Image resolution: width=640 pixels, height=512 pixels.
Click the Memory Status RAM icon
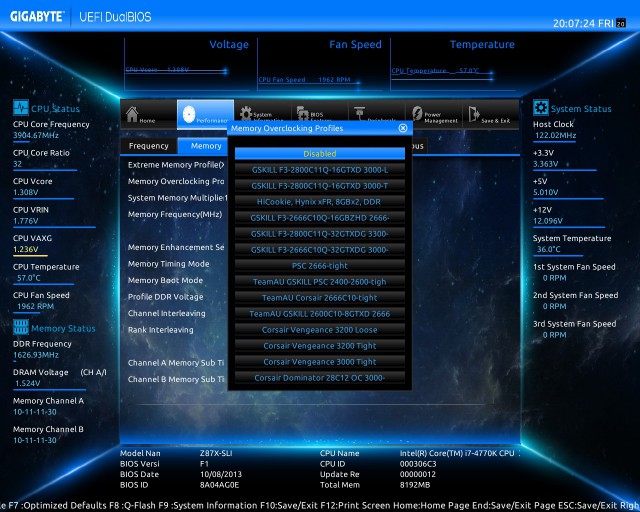[20, 327]
